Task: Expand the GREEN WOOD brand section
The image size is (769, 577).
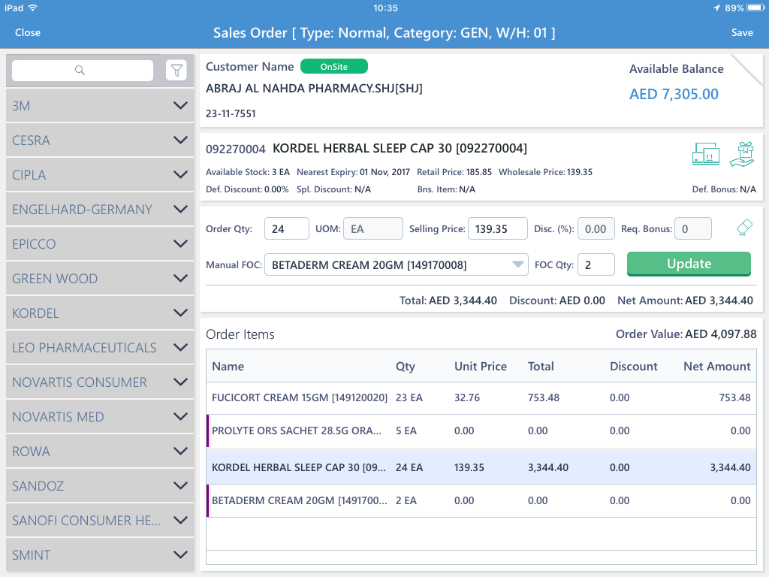Action: pos(100,278)
